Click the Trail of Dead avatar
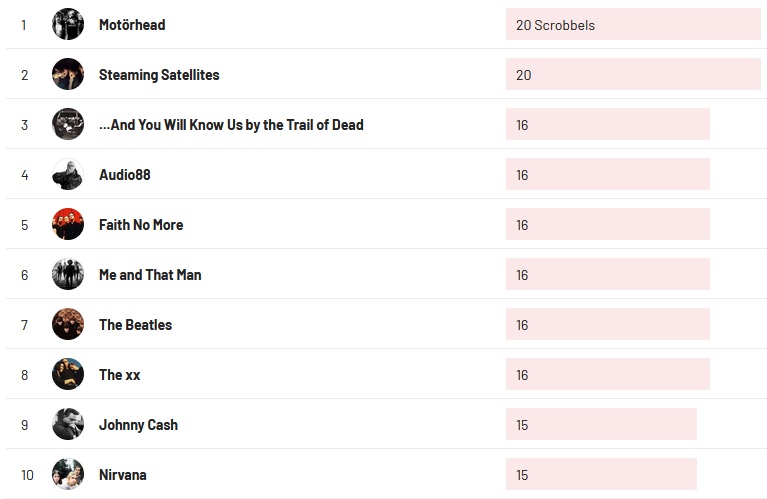The image size is (767, 499). click(68, 124)
